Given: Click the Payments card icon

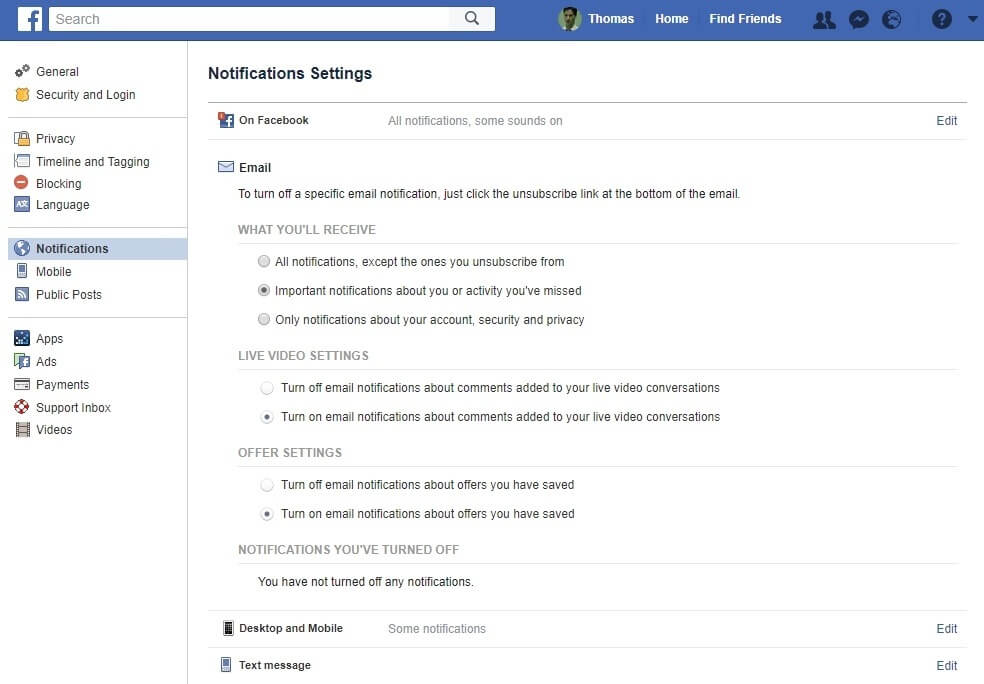Looking at the screenshot, I should [22, 384].
